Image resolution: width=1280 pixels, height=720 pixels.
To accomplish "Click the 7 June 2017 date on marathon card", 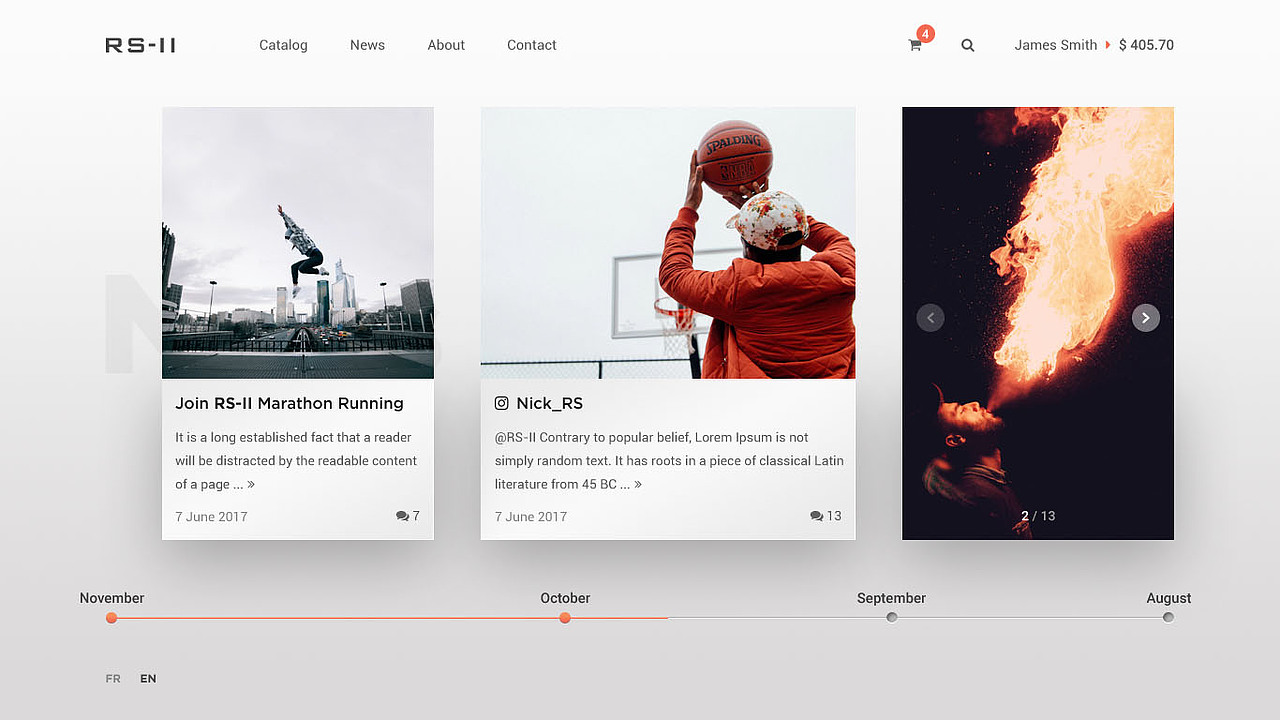I will pos(211,517).
